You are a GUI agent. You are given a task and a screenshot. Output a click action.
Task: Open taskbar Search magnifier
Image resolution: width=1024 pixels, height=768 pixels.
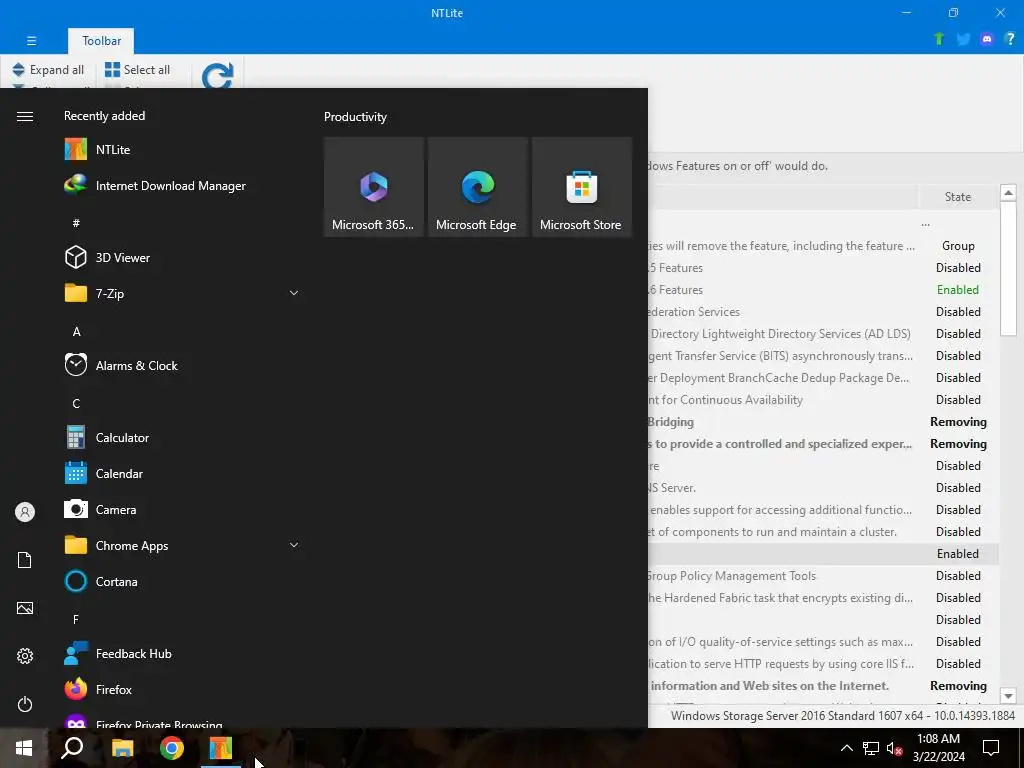(x=72, y=748)
